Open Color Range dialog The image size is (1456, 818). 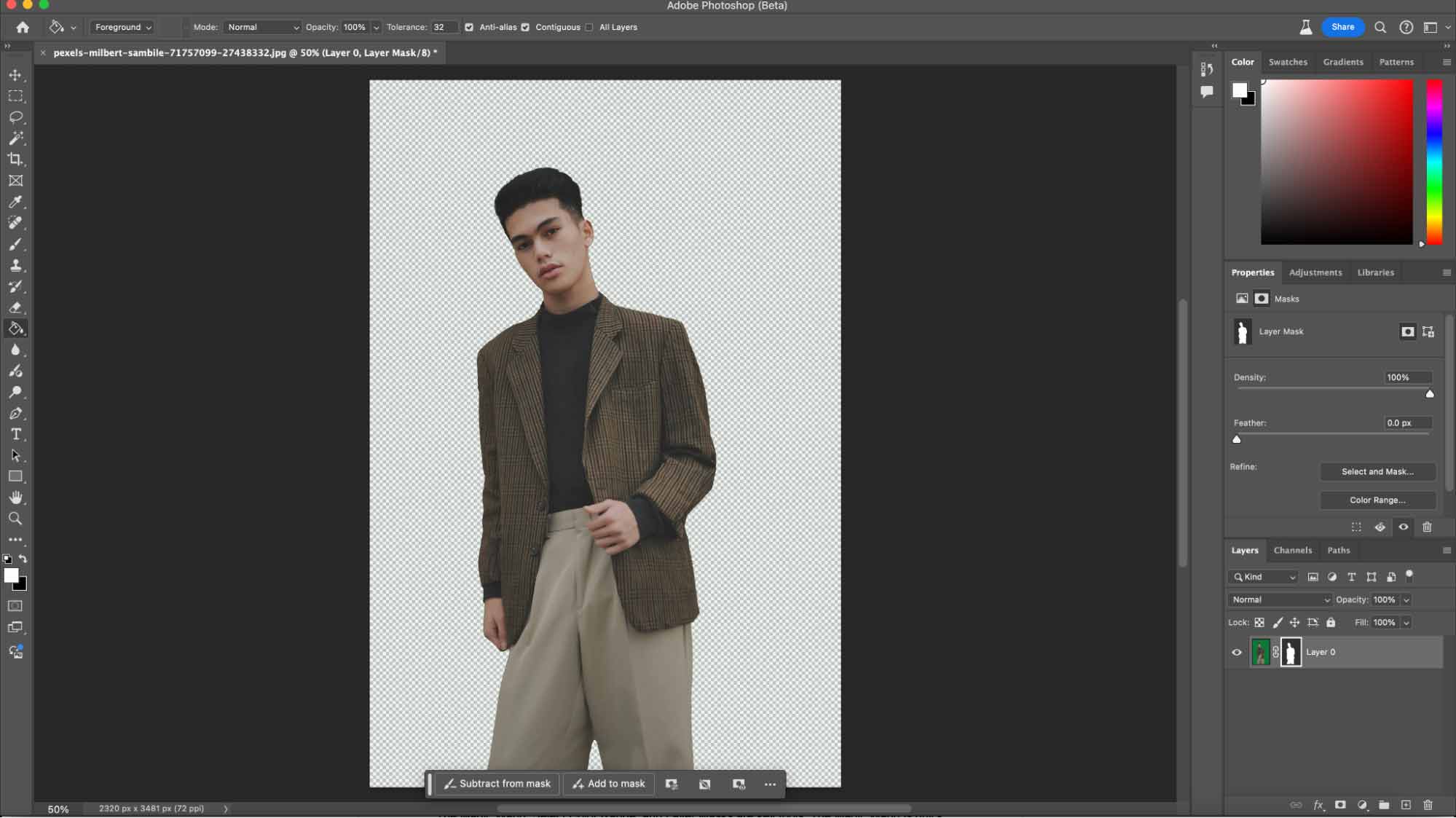tap(1377, 500)
